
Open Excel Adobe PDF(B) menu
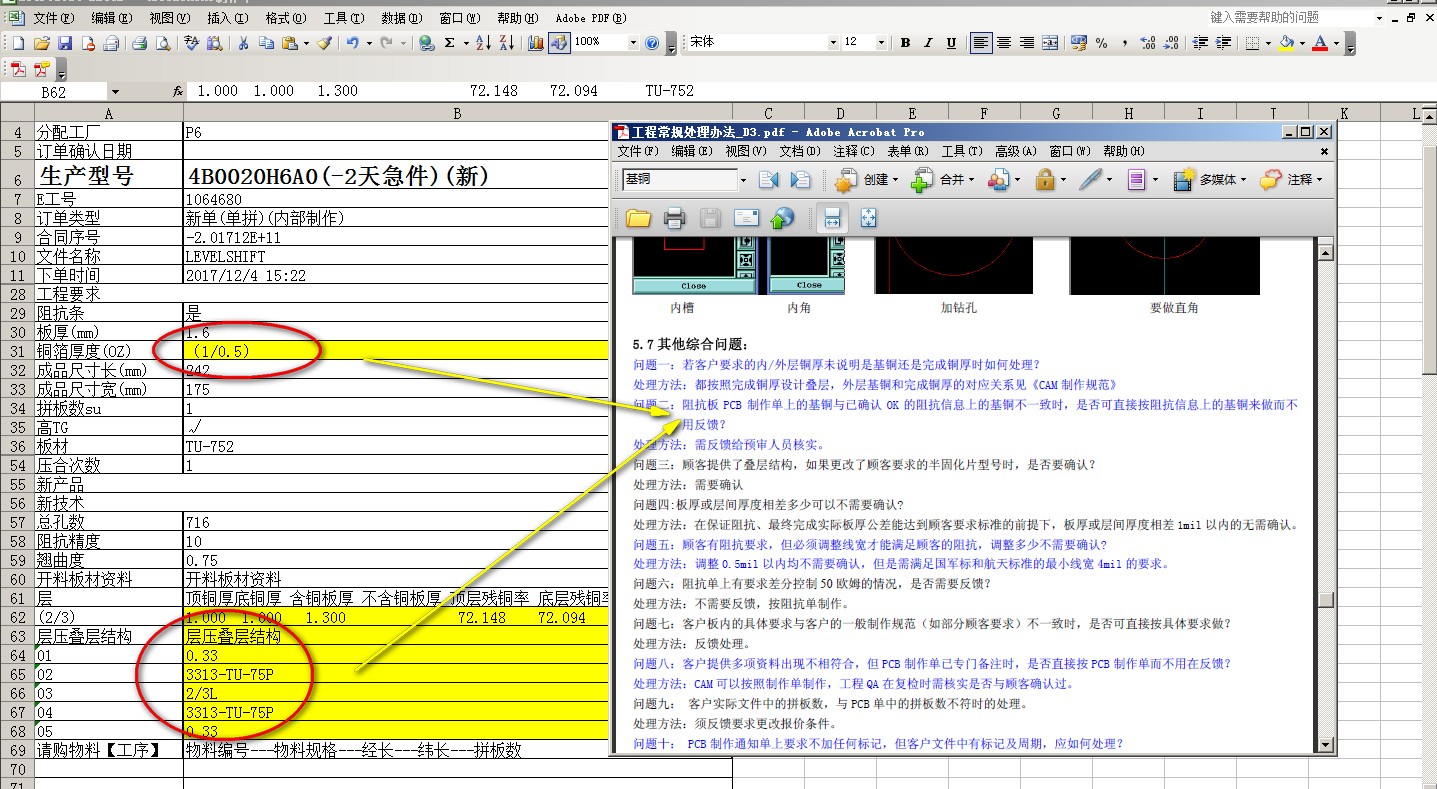pos(591,18)
